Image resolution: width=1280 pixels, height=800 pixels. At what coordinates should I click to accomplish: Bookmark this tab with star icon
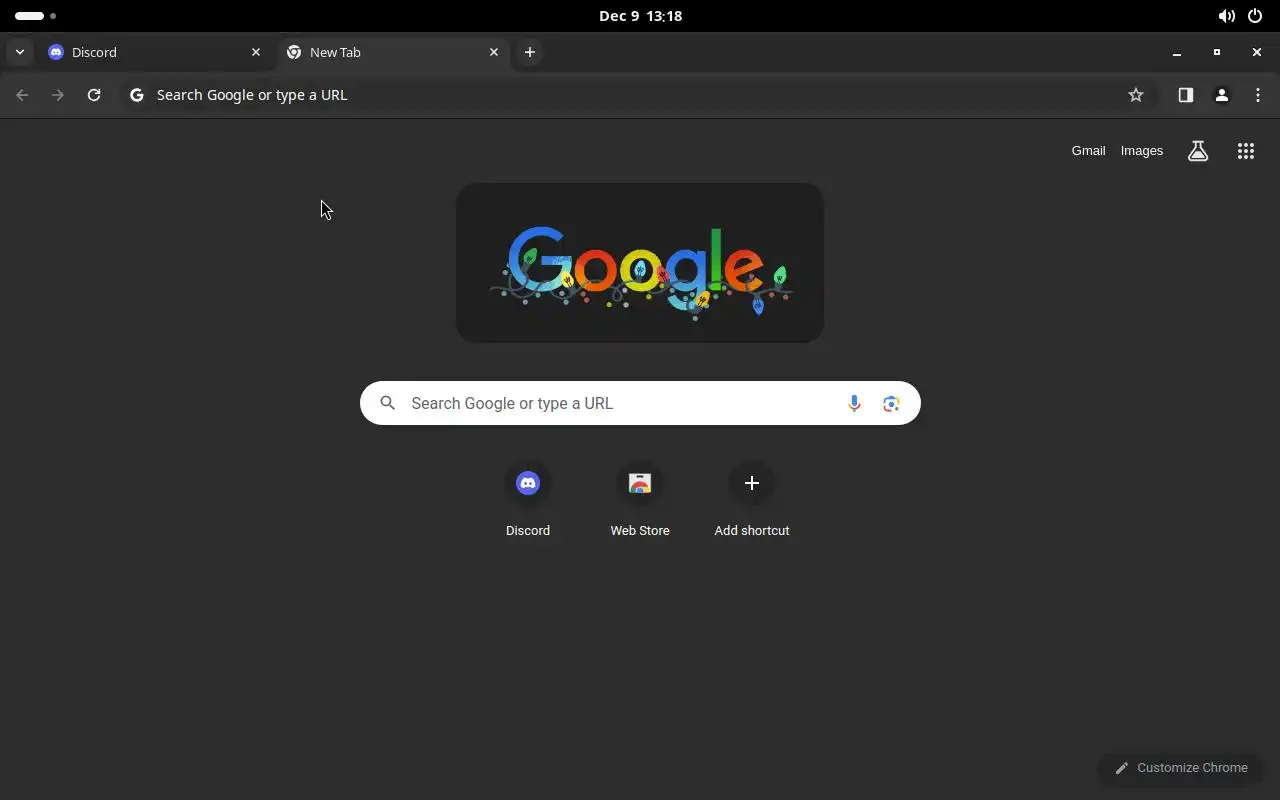[1136, 95]
